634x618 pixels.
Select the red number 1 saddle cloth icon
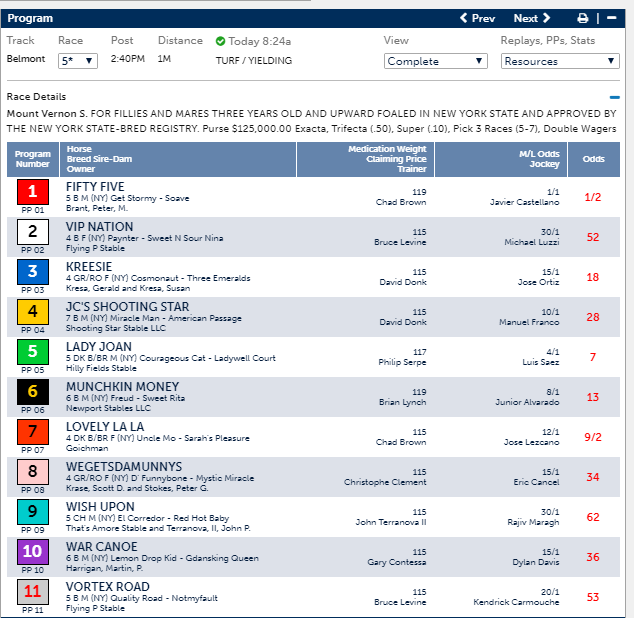(33, 192)
